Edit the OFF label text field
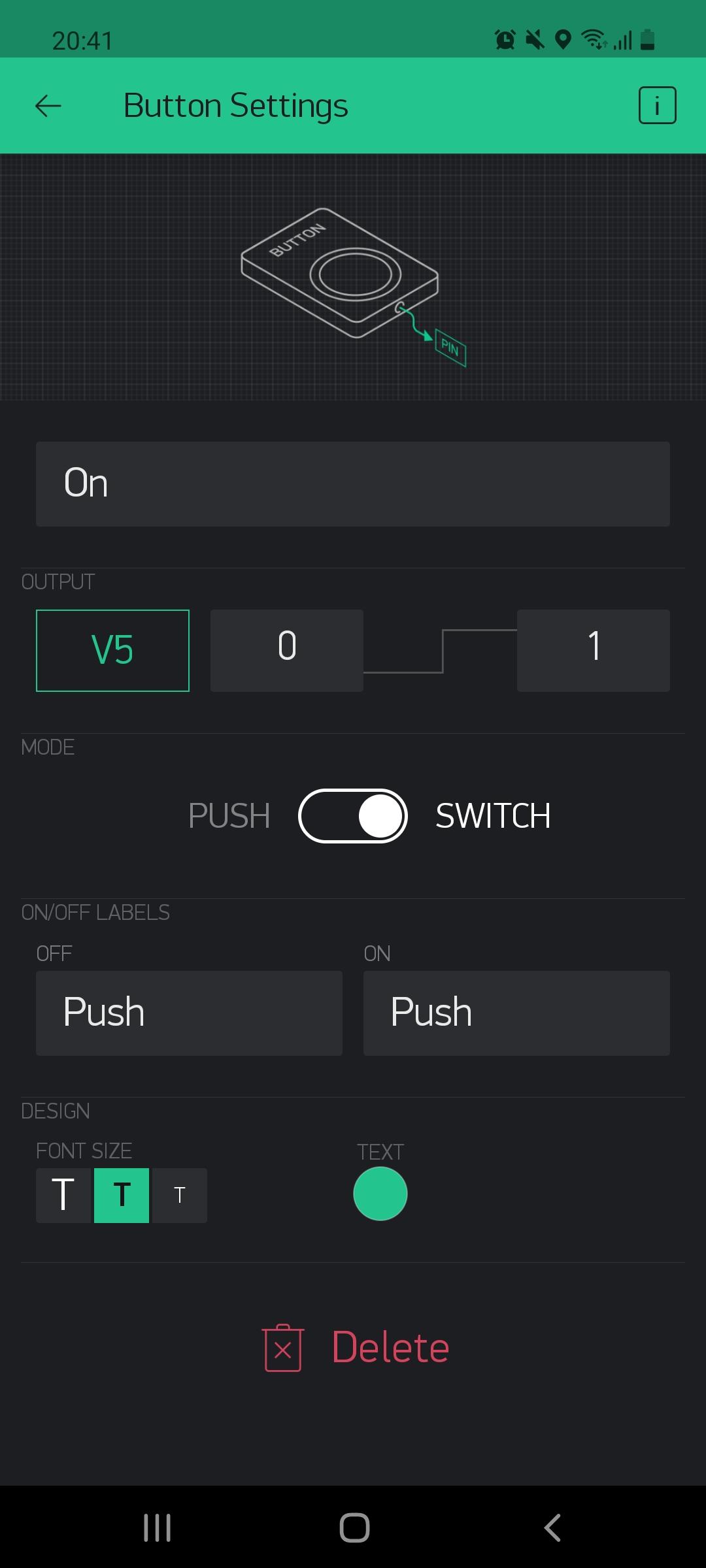 tap(189, 1013)
